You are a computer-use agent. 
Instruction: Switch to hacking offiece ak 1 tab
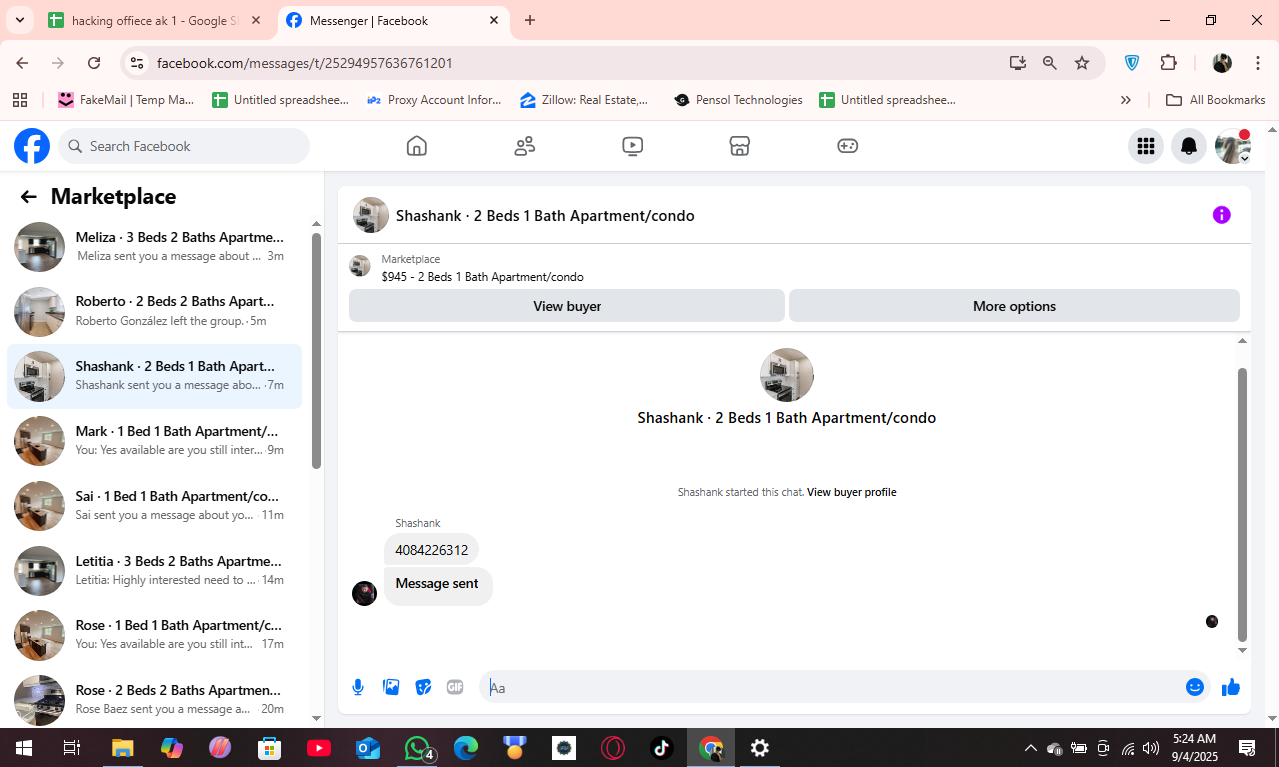pos(155,20)
